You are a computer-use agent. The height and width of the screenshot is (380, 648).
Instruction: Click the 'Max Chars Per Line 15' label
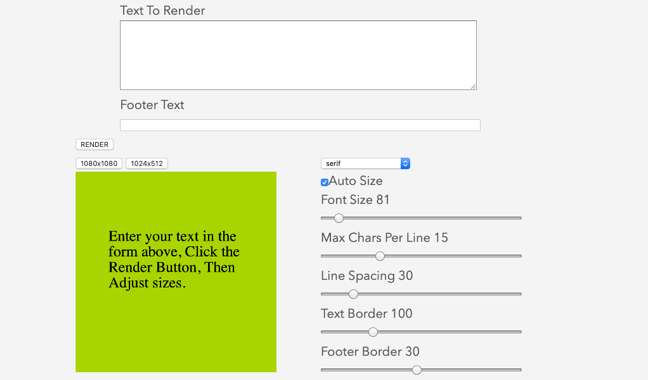384,238
